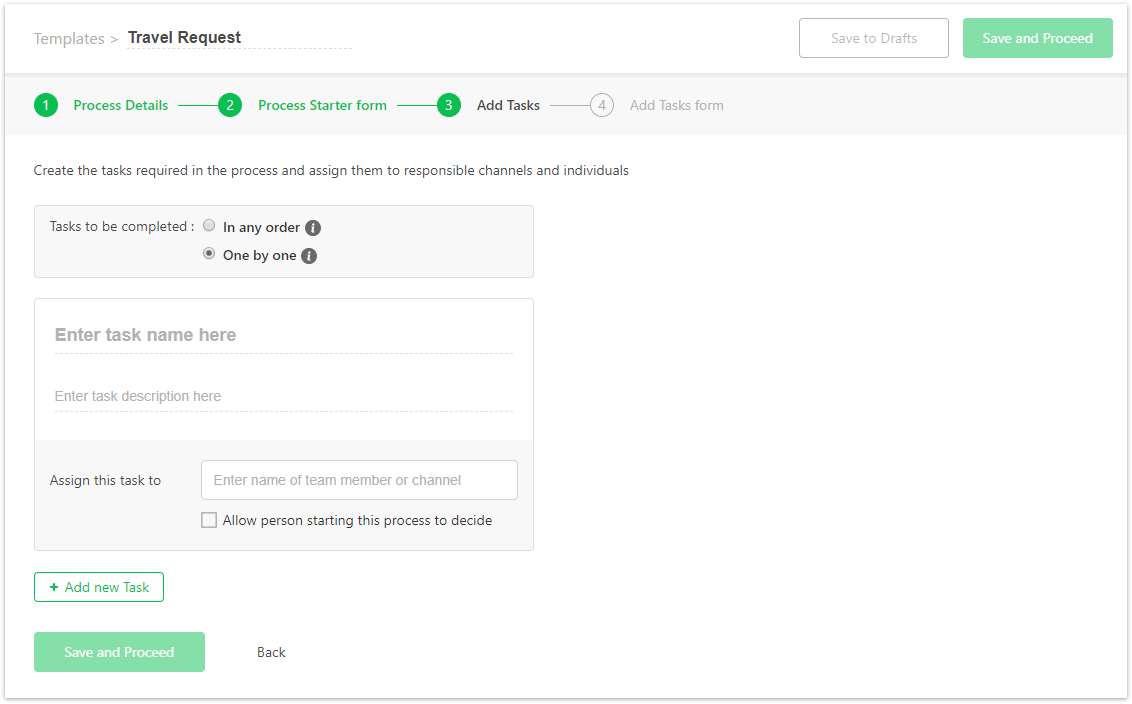Select the One by one radio button
Screen dimensions: 1132x704
[209, 253]
